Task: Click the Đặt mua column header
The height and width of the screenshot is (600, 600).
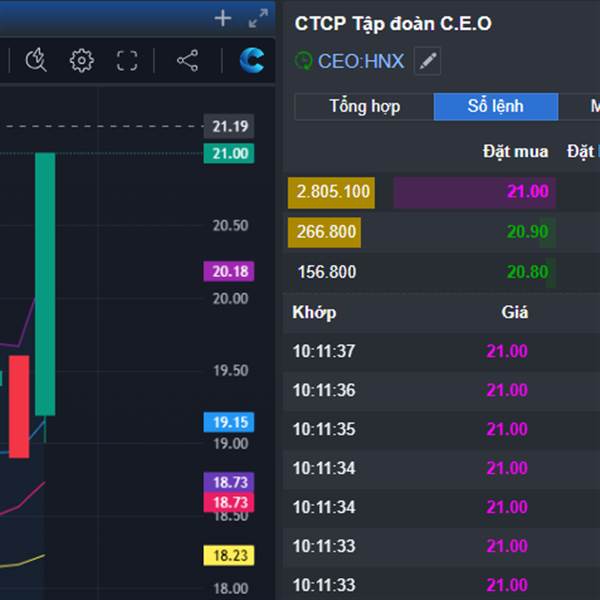Action: tap(515, 152)
